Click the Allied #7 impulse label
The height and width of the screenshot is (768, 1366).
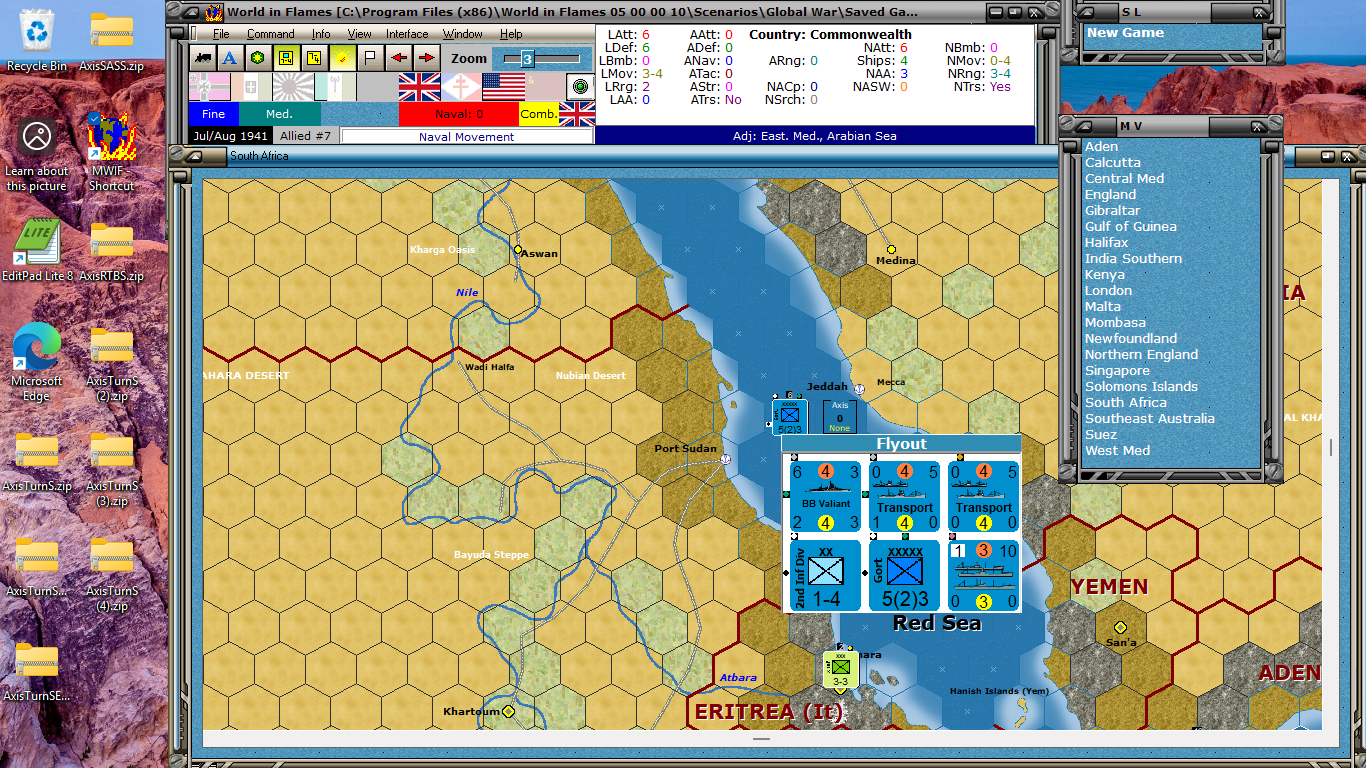(305, 136)
